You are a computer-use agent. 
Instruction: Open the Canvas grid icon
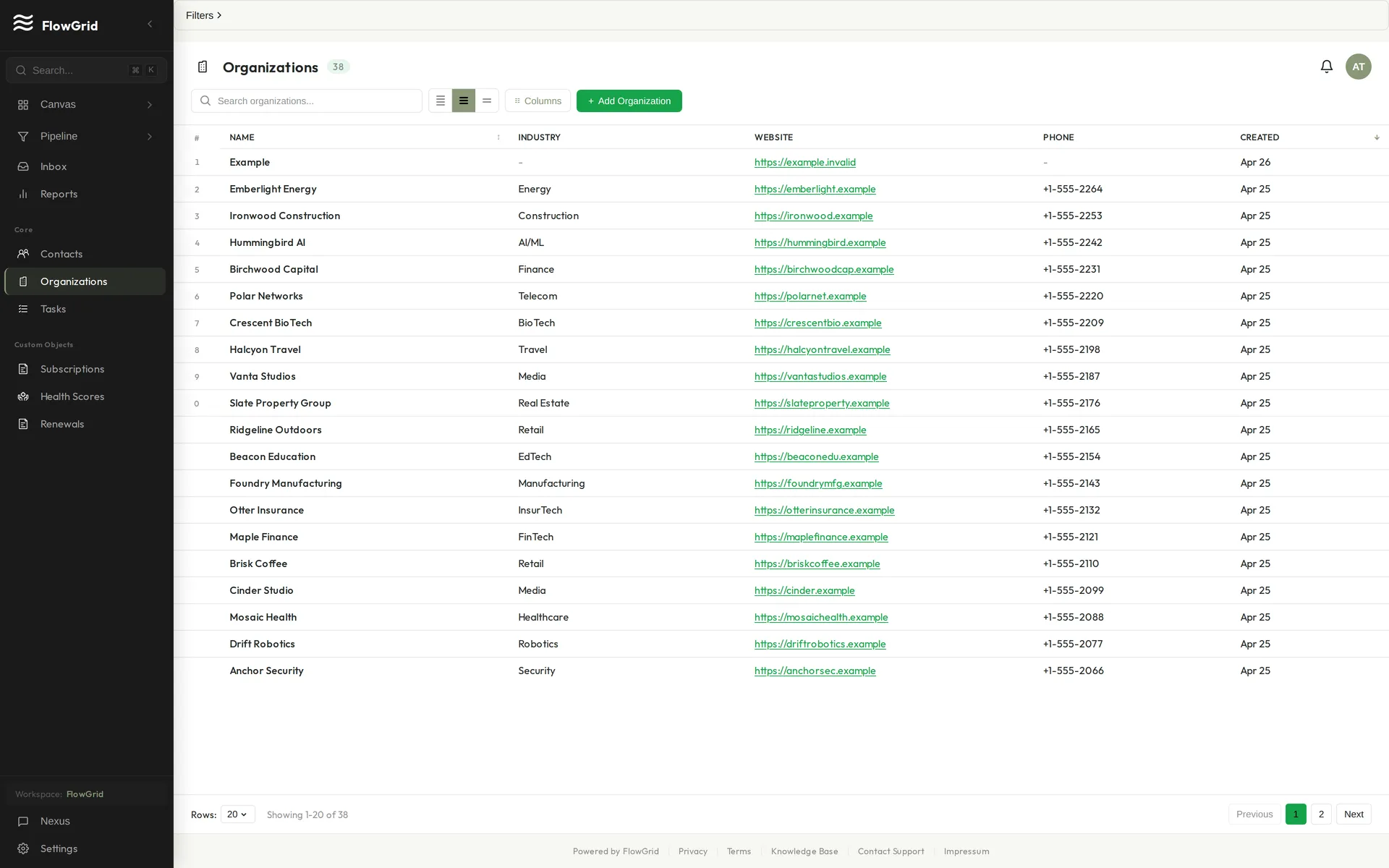pos(23,105)
